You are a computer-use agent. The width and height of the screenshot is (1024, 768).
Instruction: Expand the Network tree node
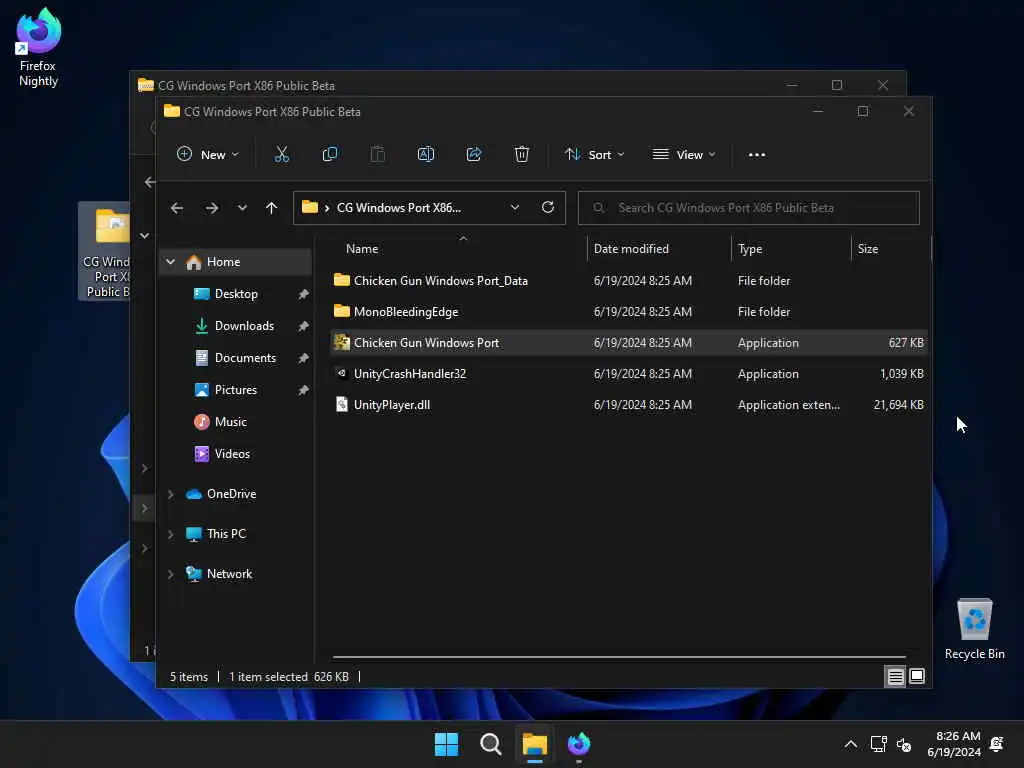point(170,574)
